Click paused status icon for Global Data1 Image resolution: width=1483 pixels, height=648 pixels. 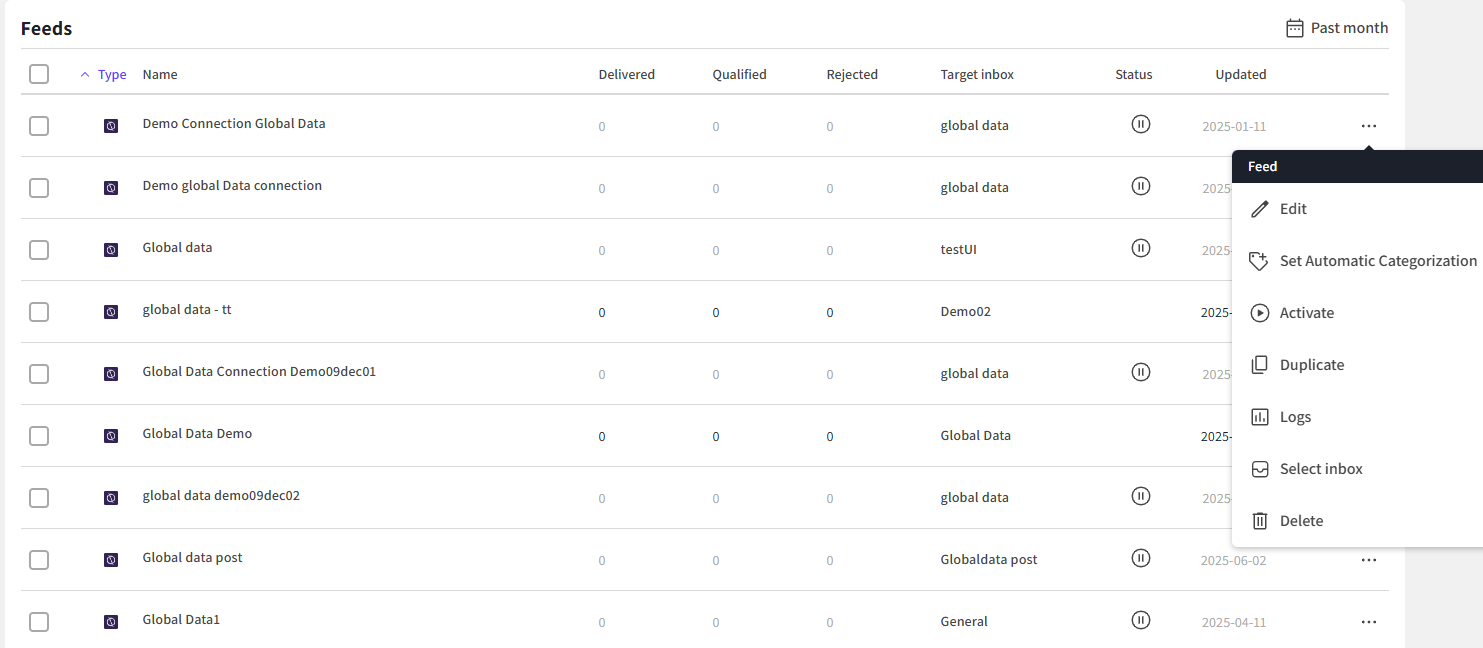(1140, 620)
